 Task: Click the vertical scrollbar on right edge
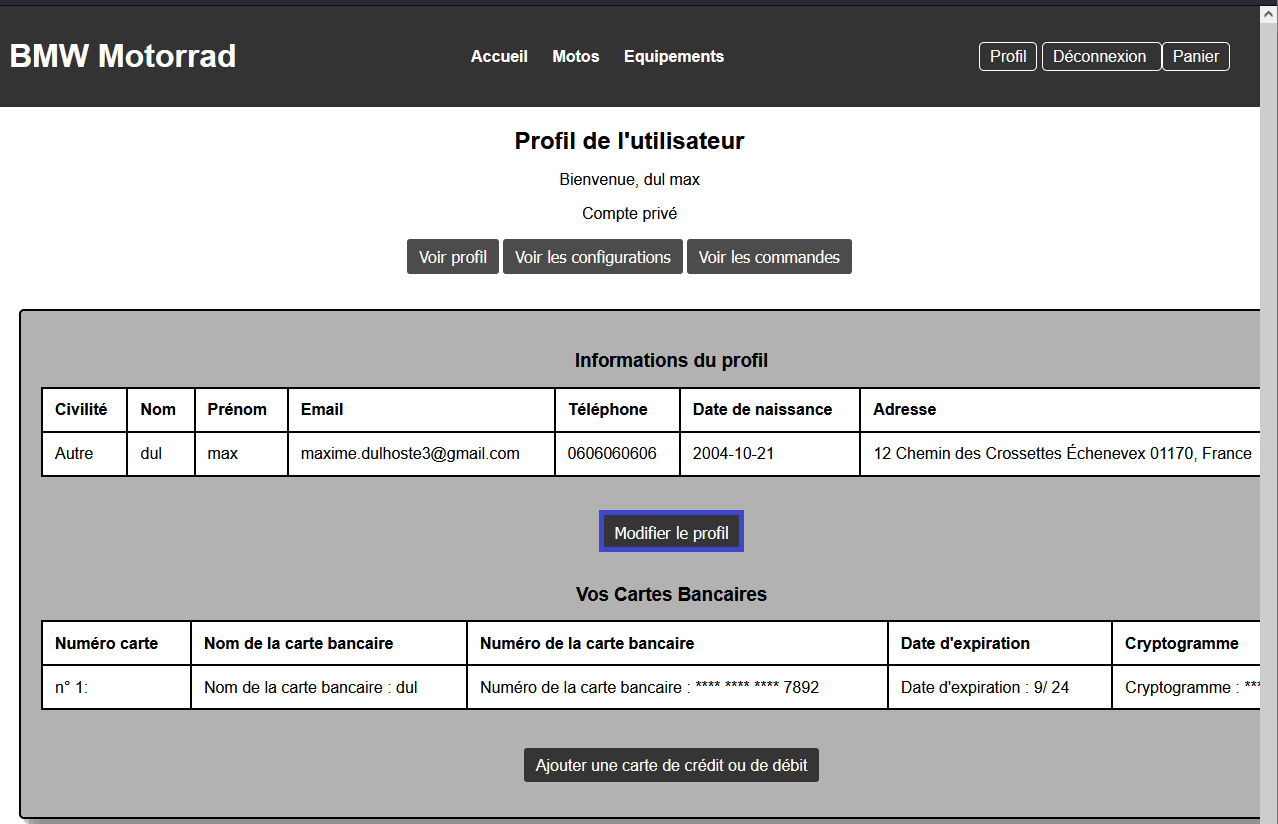[1268, 400]
